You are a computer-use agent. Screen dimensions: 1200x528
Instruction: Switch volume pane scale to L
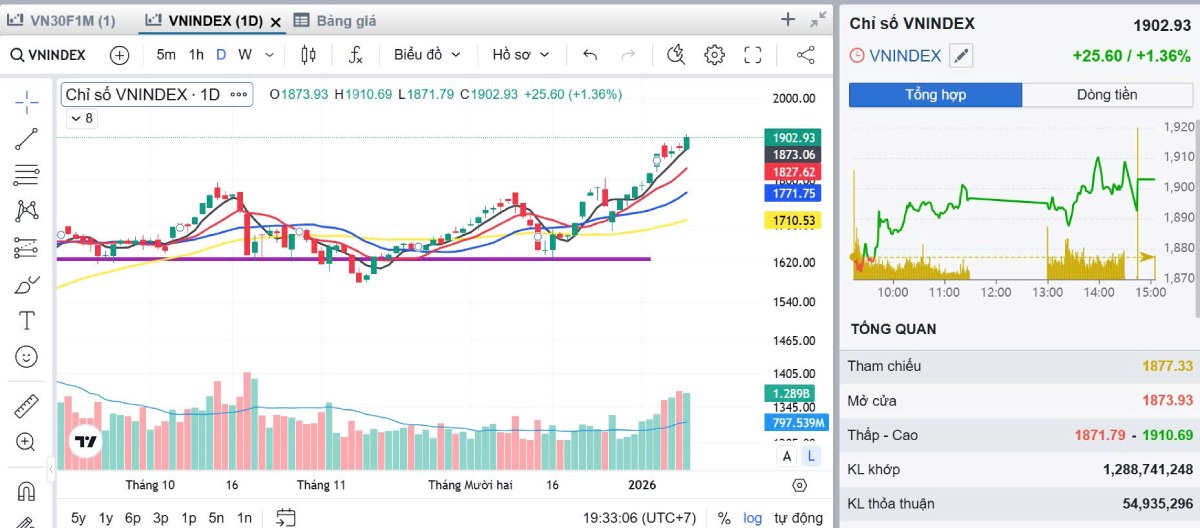(x=811, y=456)
